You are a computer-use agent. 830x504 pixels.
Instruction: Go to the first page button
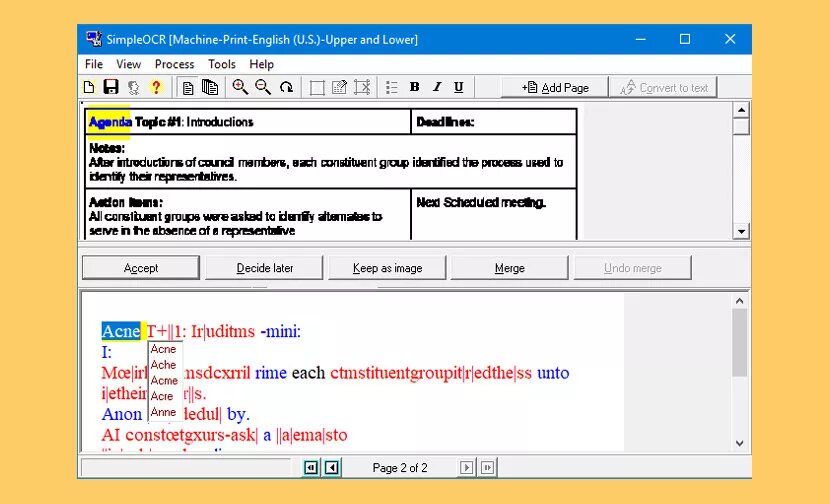(311, 467)
